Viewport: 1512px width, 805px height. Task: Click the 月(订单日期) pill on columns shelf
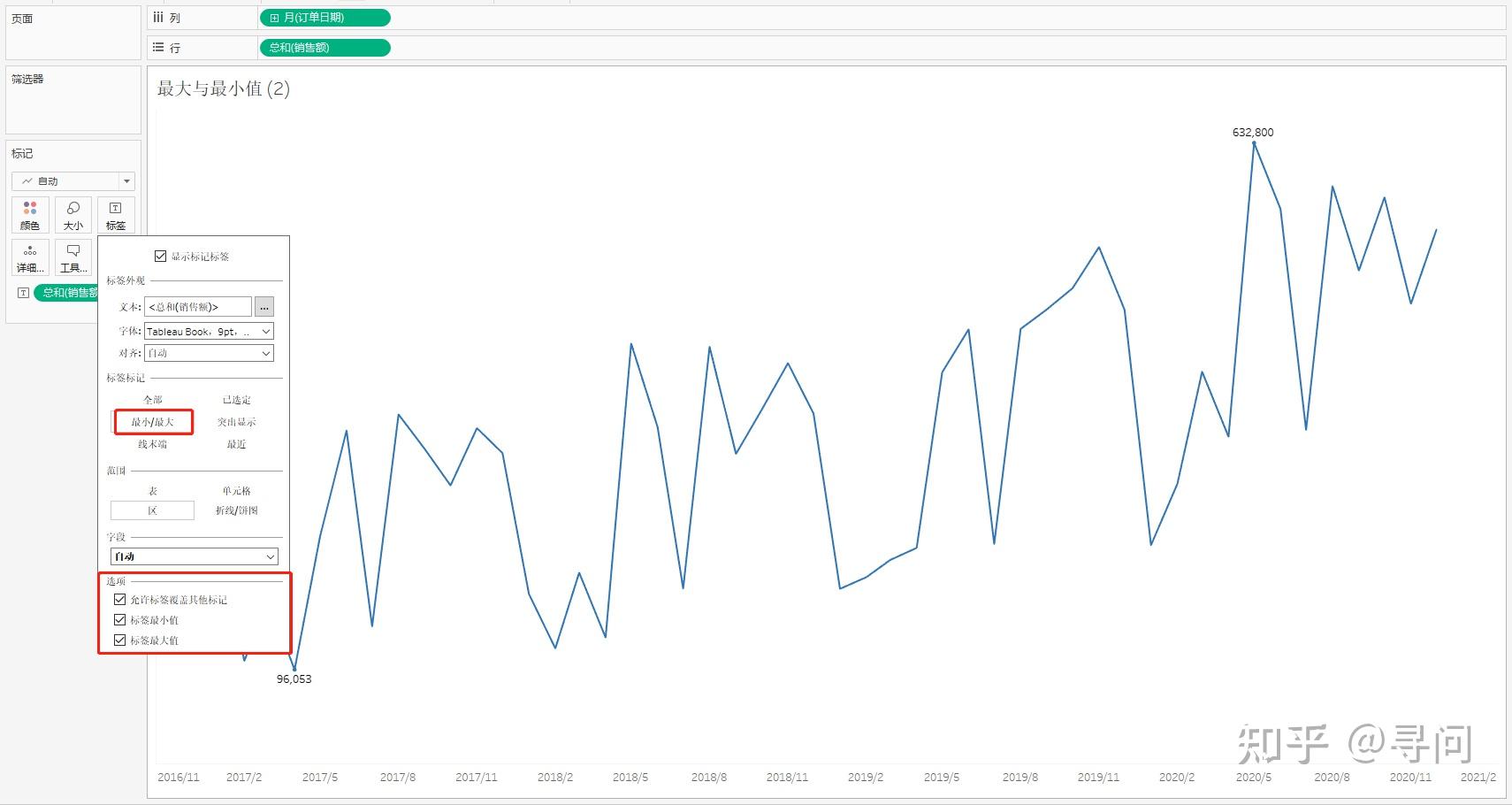click(x=325, y=18)
